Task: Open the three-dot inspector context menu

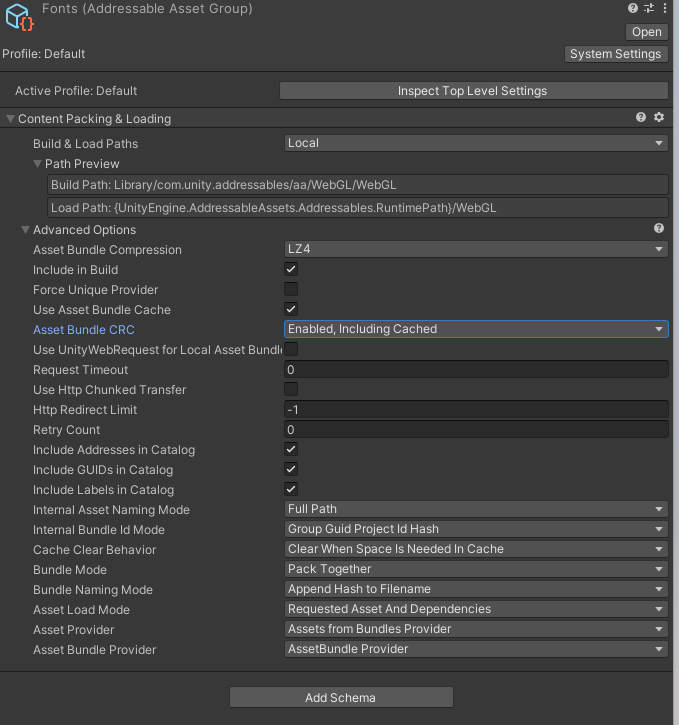Action: coord(664,9)
